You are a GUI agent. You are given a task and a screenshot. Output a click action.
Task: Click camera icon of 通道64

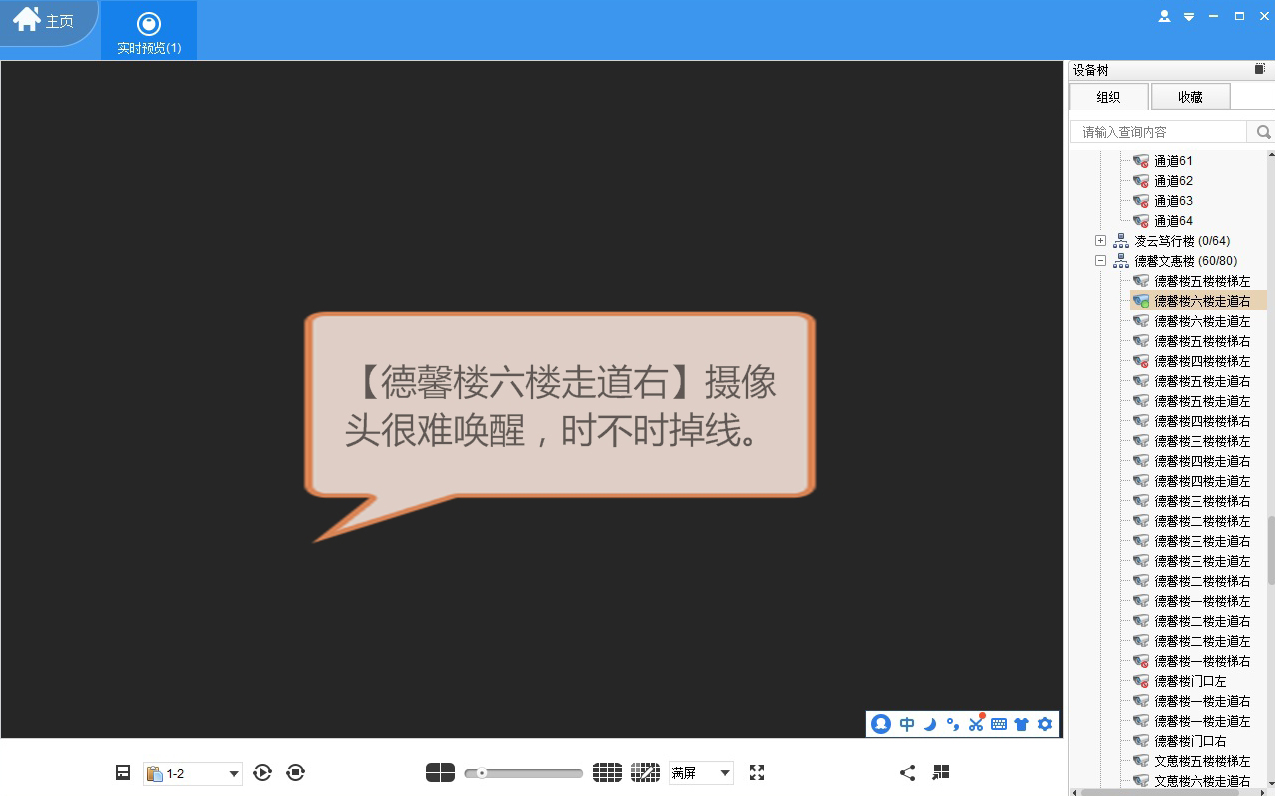[1140, 221]
